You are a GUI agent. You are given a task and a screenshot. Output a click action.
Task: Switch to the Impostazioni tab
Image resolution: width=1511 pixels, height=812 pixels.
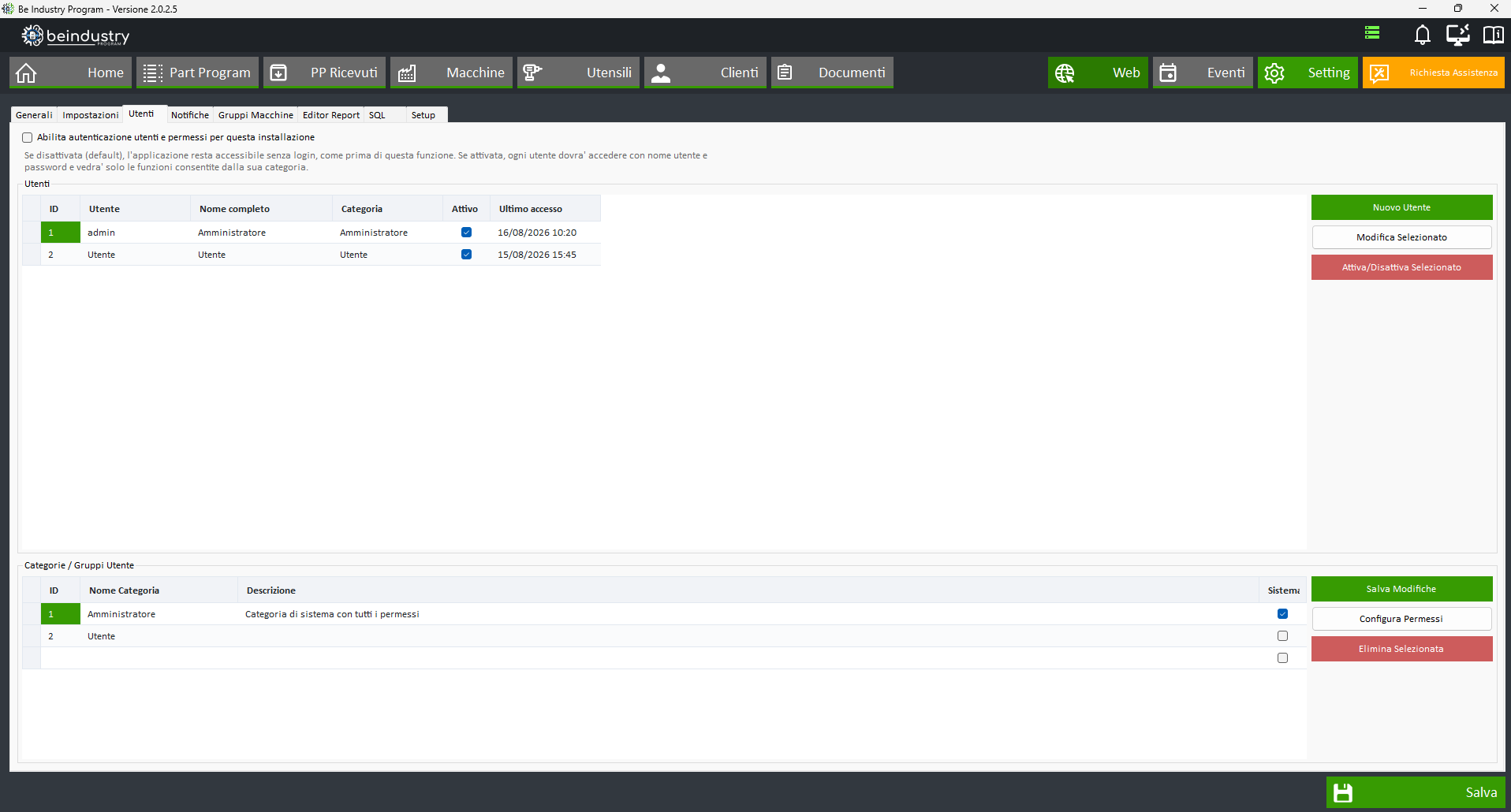(x=91, y=115)
